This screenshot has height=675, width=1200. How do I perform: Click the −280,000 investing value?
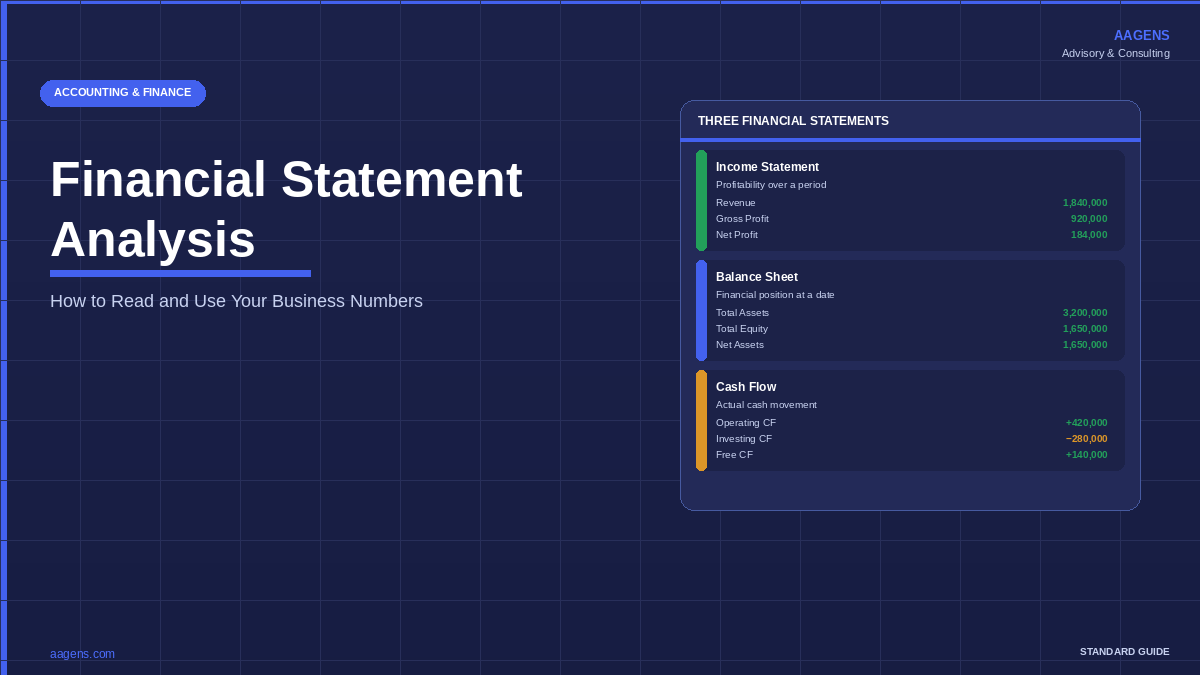coord(1087,439)
